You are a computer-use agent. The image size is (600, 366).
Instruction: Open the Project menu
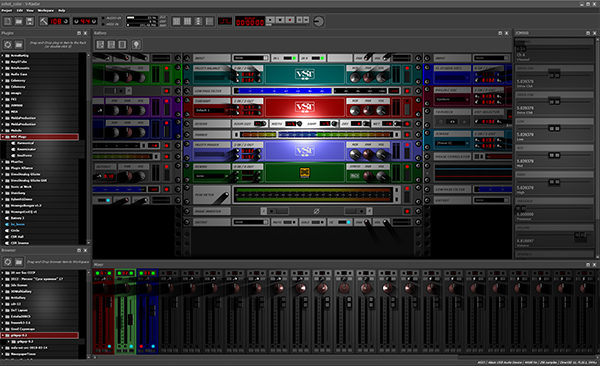[7, 10]
